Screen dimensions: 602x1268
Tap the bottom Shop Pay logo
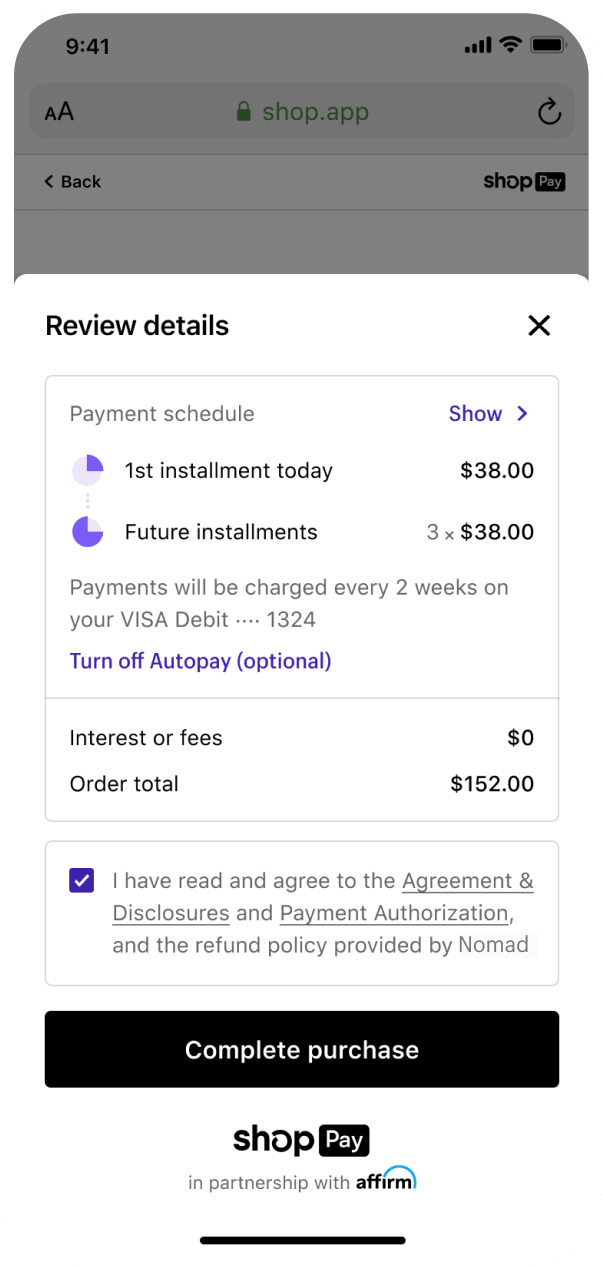[x=301, y=1139]
